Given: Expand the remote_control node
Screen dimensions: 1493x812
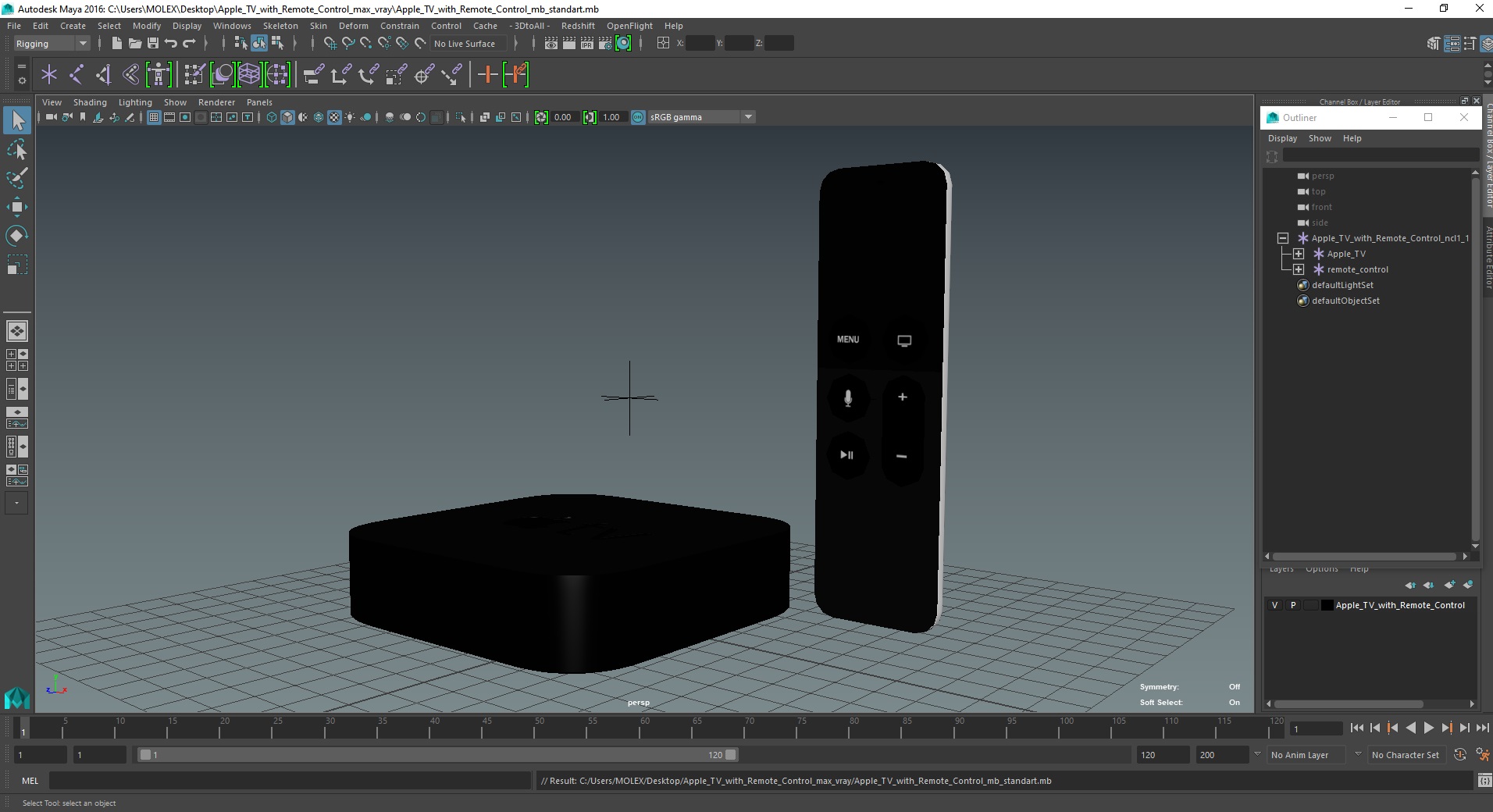Looking at the screenshot, I should (1299, 269).
